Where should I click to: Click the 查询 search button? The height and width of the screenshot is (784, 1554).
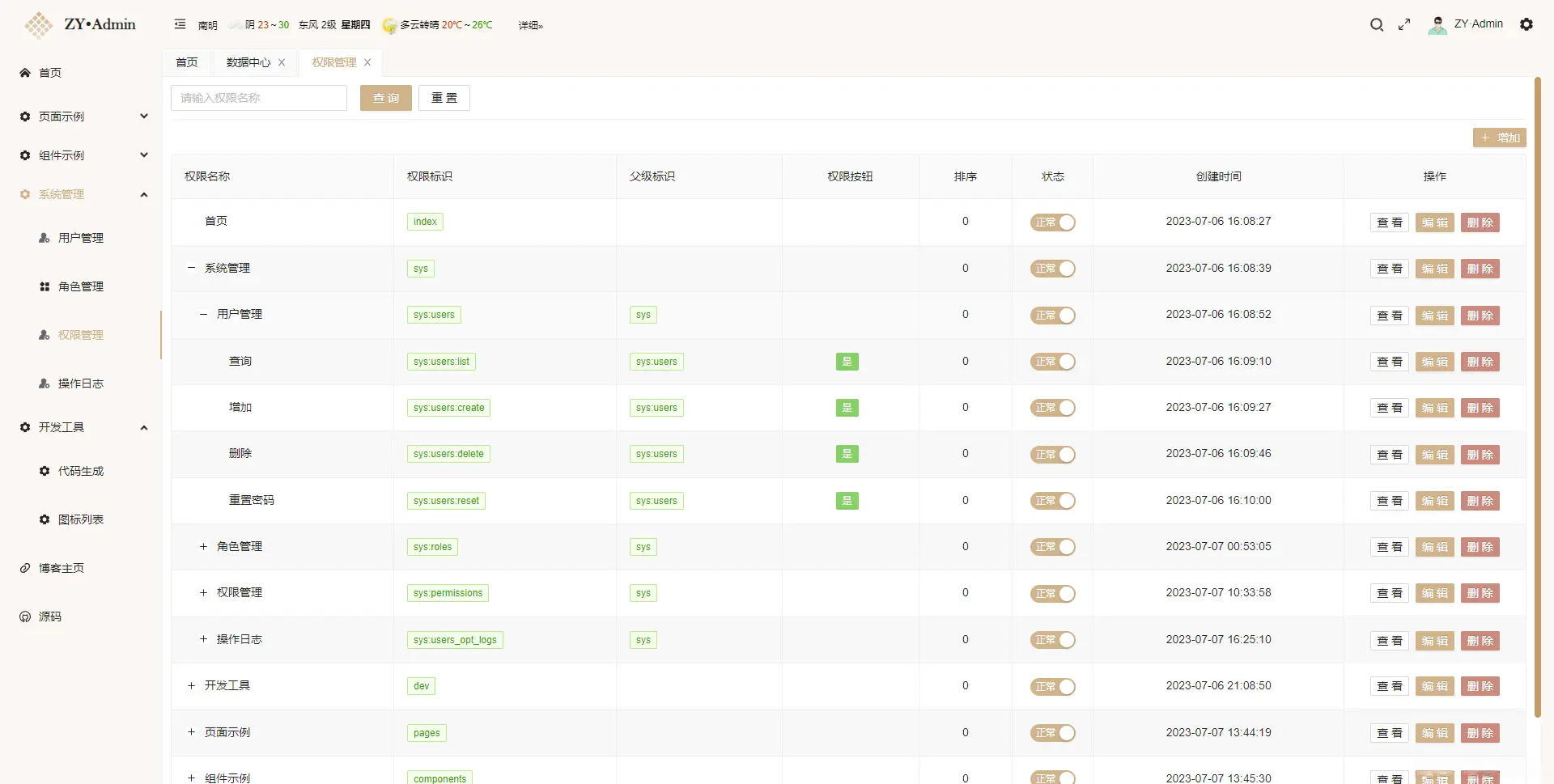386,98
